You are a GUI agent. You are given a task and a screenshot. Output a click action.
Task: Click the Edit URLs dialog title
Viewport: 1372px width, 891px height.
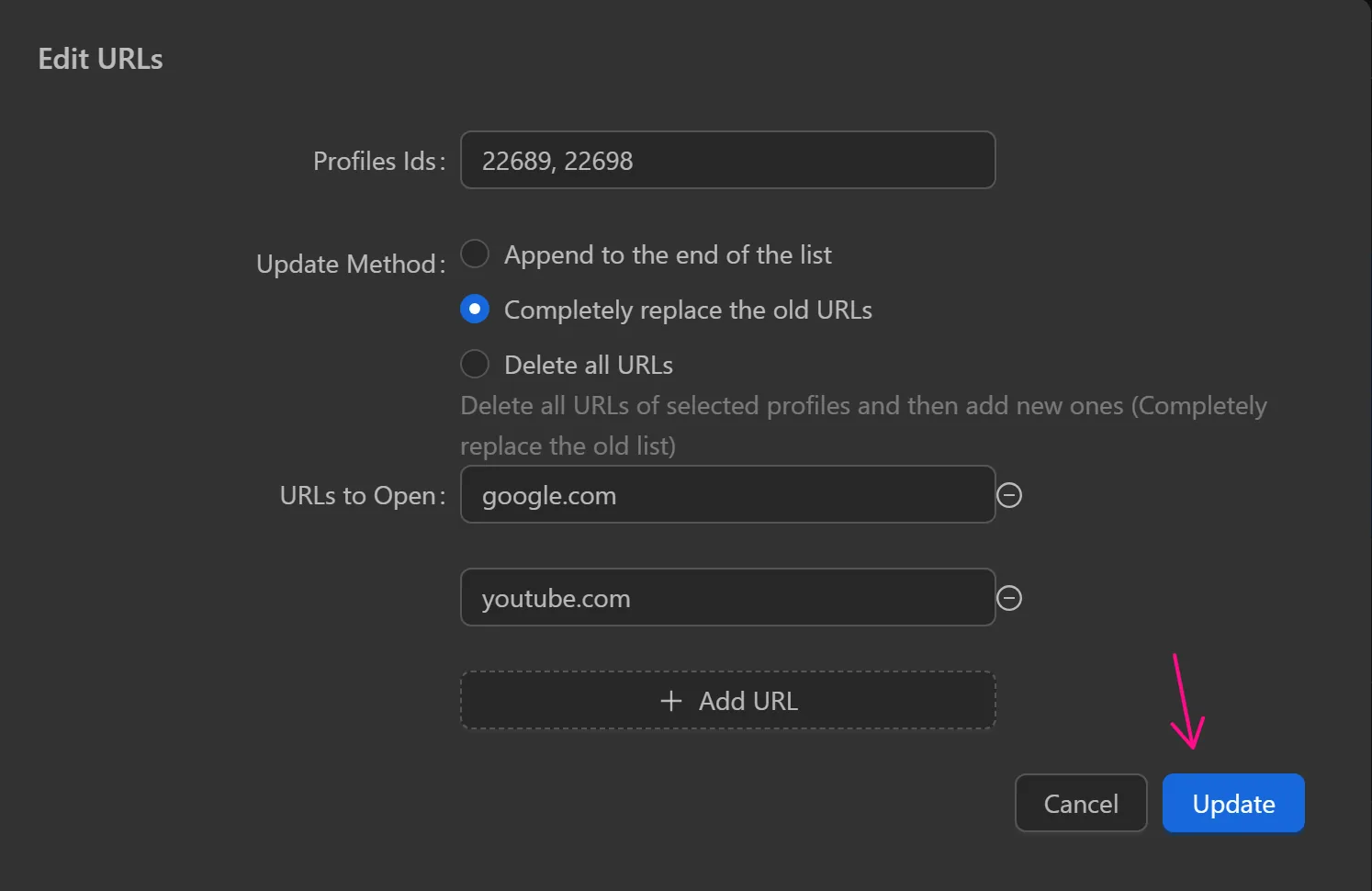(101, 60)
